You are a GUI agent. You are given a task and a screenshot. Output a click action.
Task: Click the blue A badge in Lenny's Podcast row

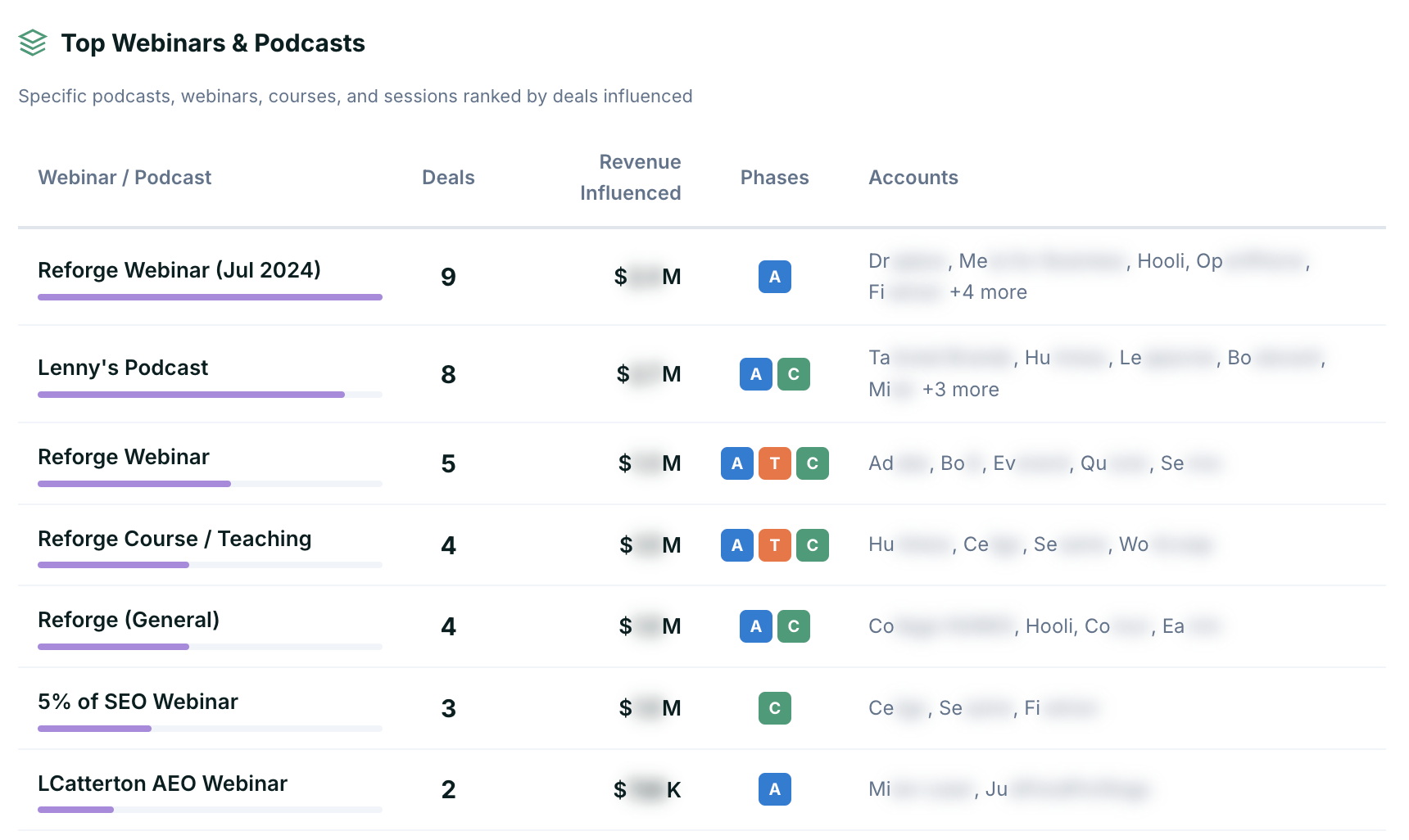(x=755, y=374)
